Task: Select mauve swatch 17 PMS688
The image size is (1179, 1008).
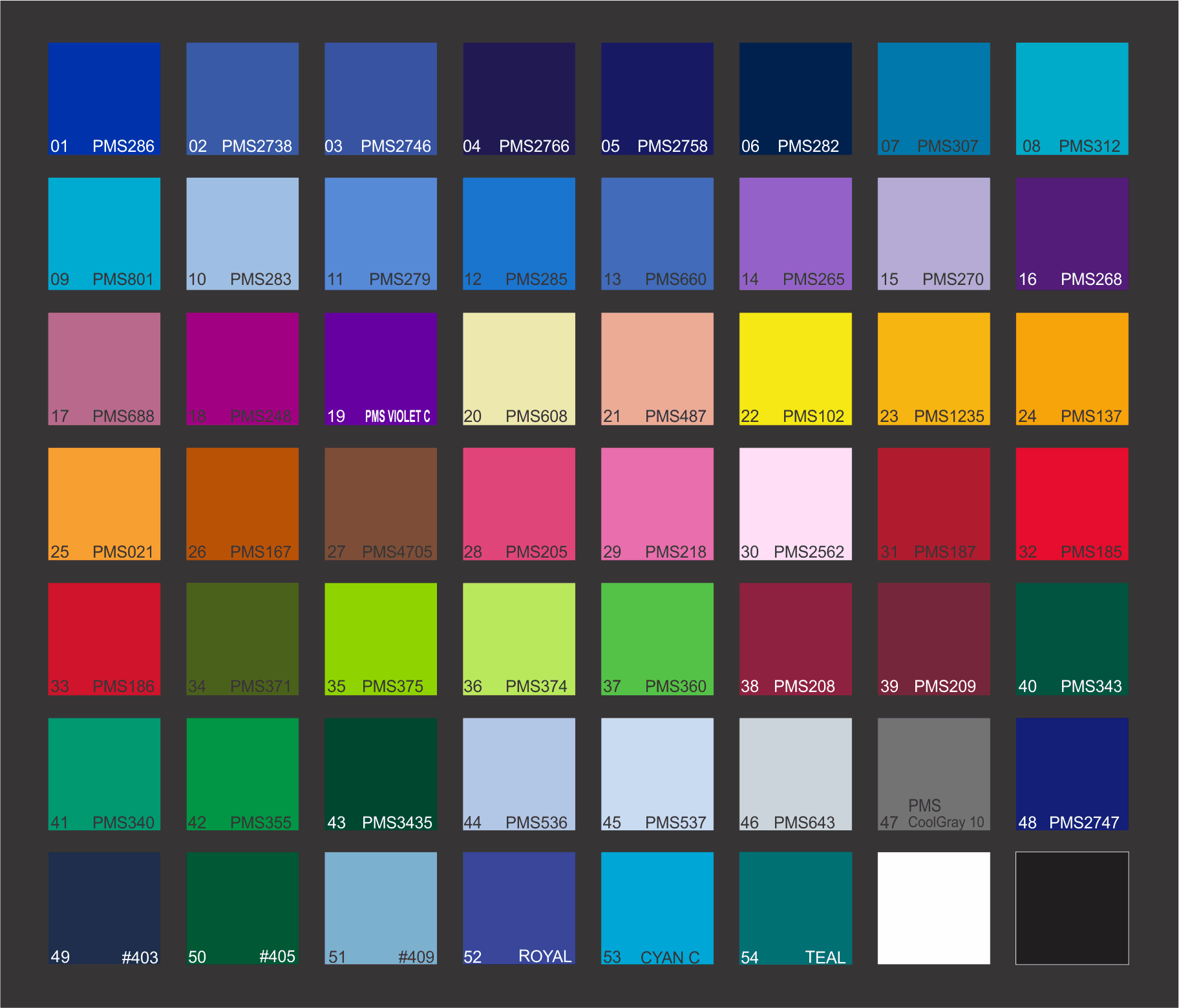Action: [x=104, y=369]
